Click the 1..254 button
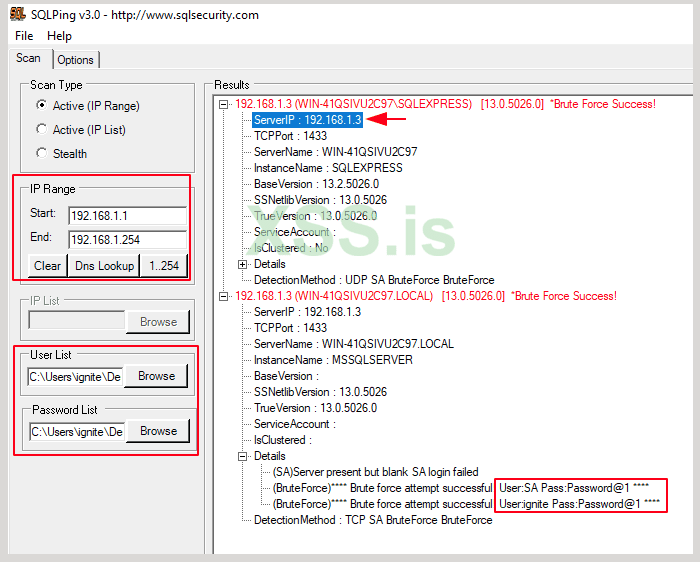Image resolution: width=700 pixels, height=562 pixels. pyautogui.click(x=164, y=266)
